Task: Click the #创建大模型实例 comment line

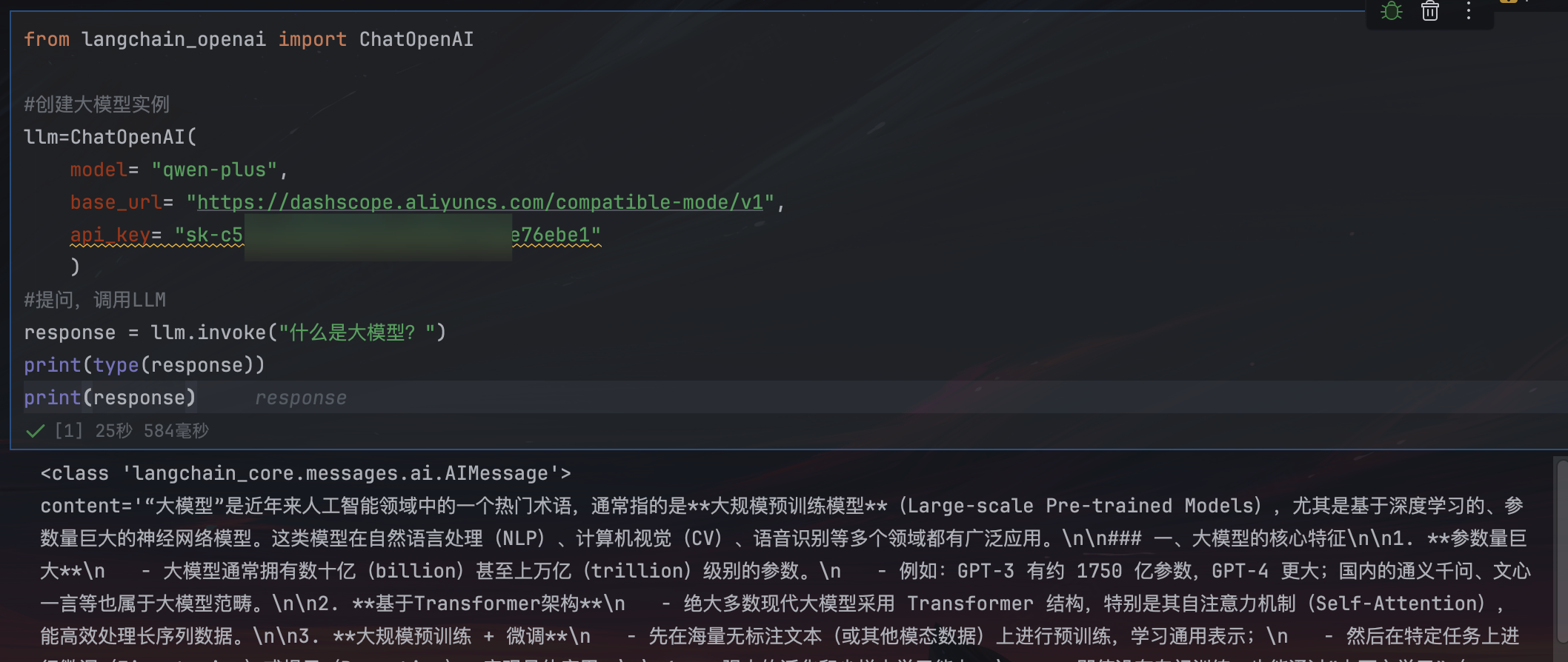Action: point(97,104)
